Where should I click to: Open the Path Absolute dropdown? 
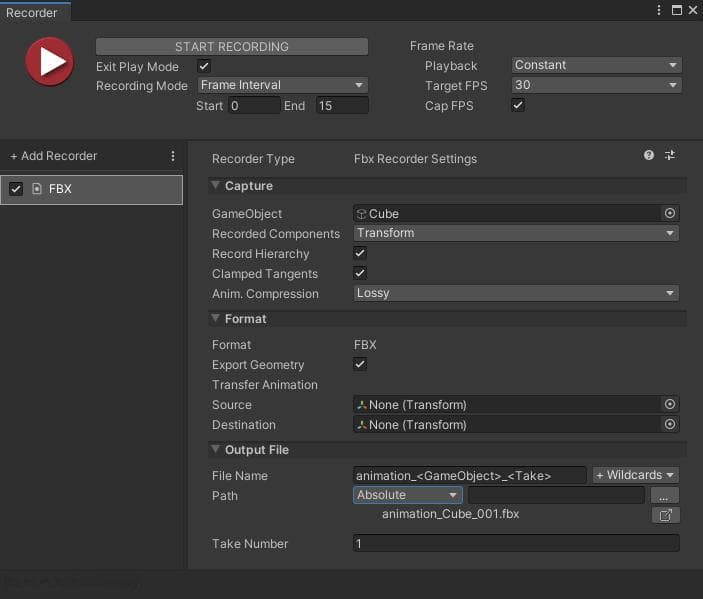408,495
